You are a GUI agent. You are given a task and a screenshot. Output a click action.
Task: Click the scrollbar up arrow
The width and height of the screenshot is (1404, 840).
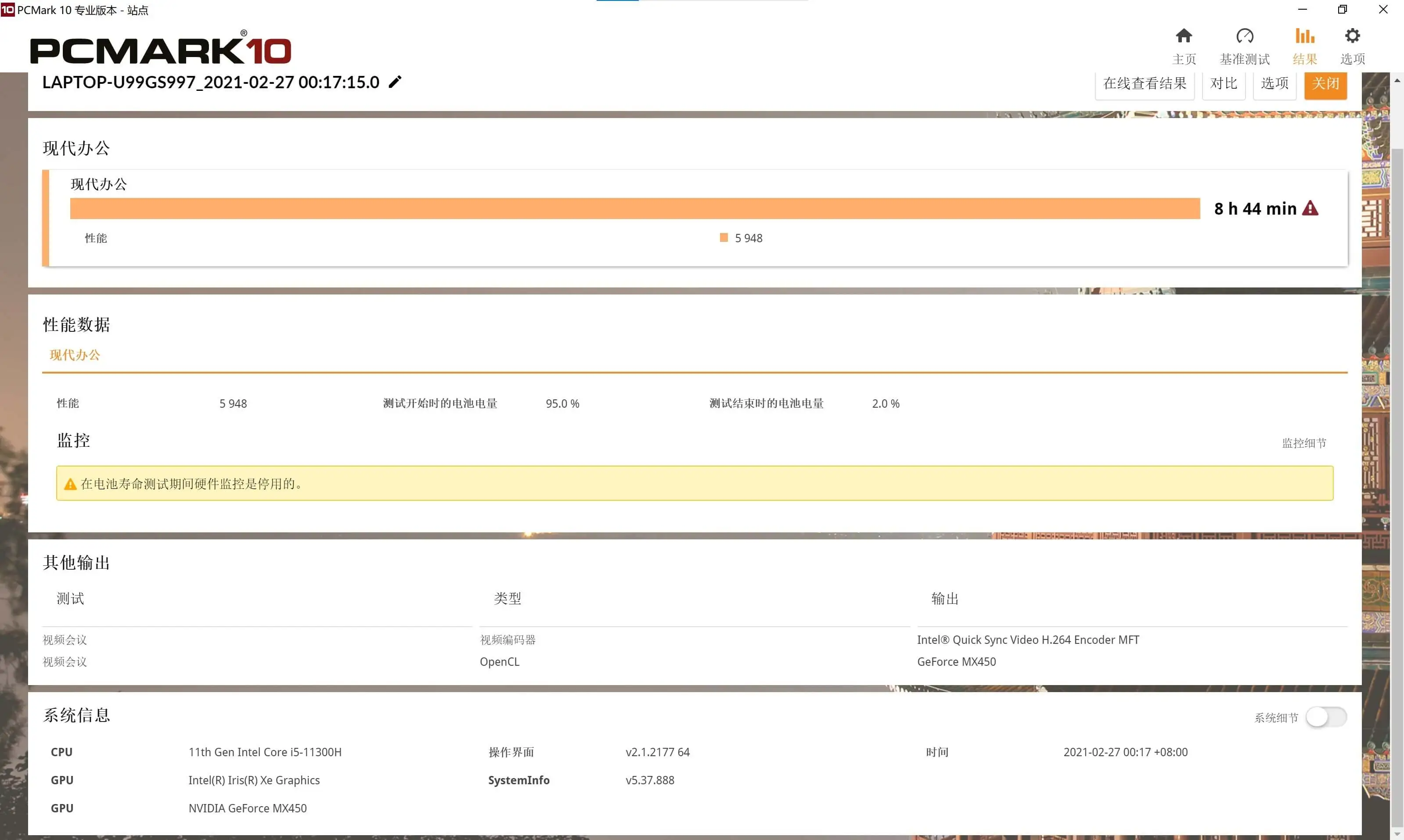pos(1397,80)
